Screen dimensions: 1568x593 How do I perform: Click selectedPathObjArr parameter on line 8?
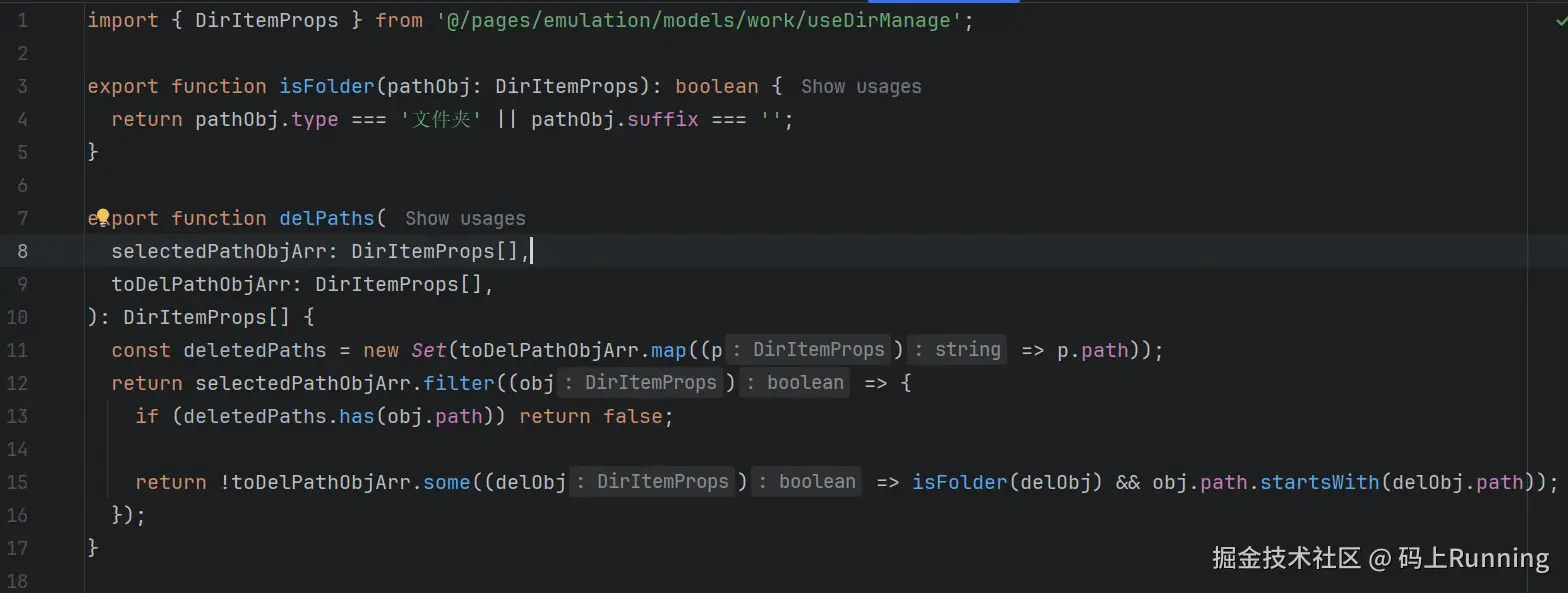coord(219,251)
